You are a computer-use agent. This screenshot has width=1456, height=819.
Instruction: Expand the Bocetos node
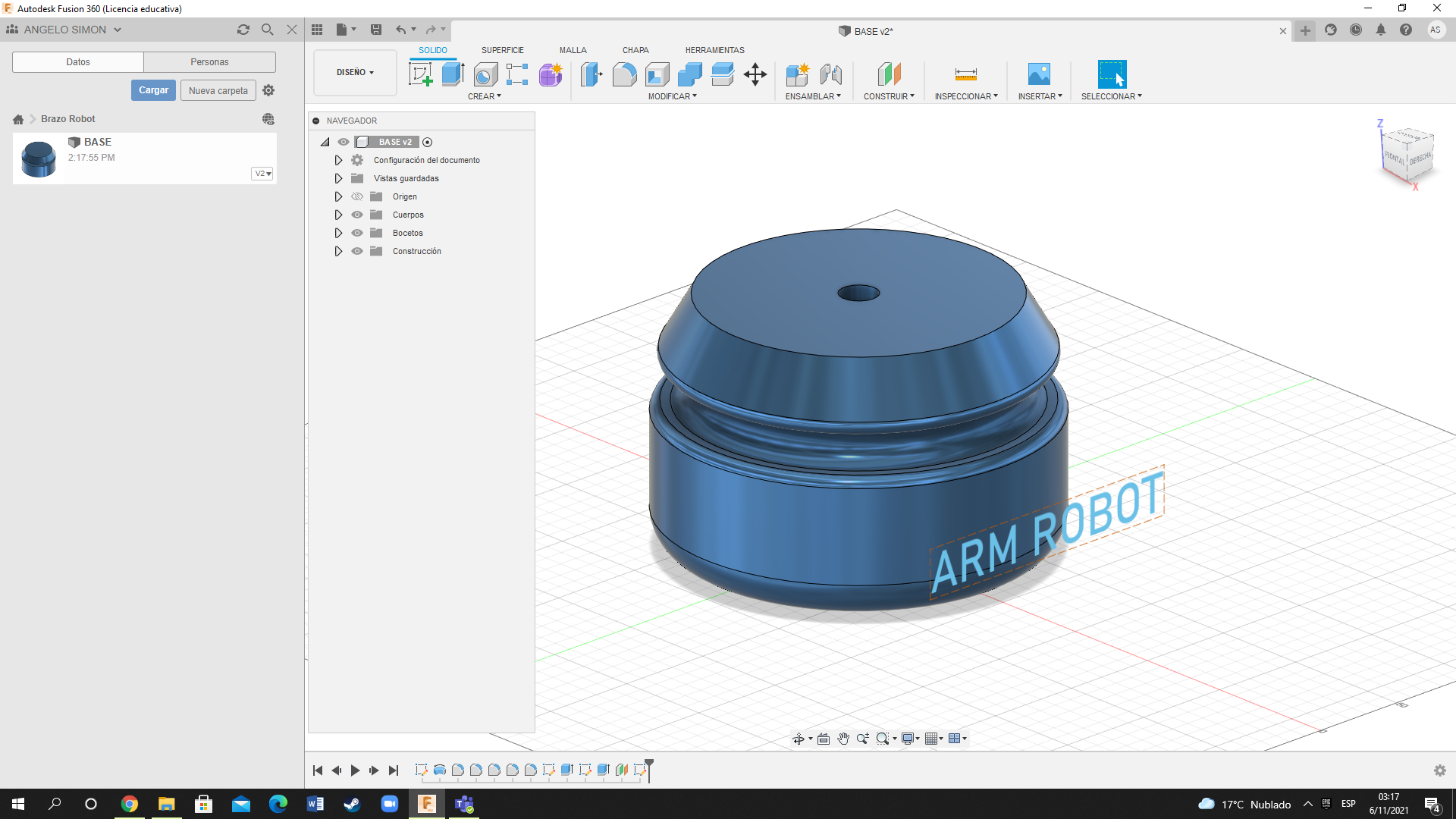(338, 233)
